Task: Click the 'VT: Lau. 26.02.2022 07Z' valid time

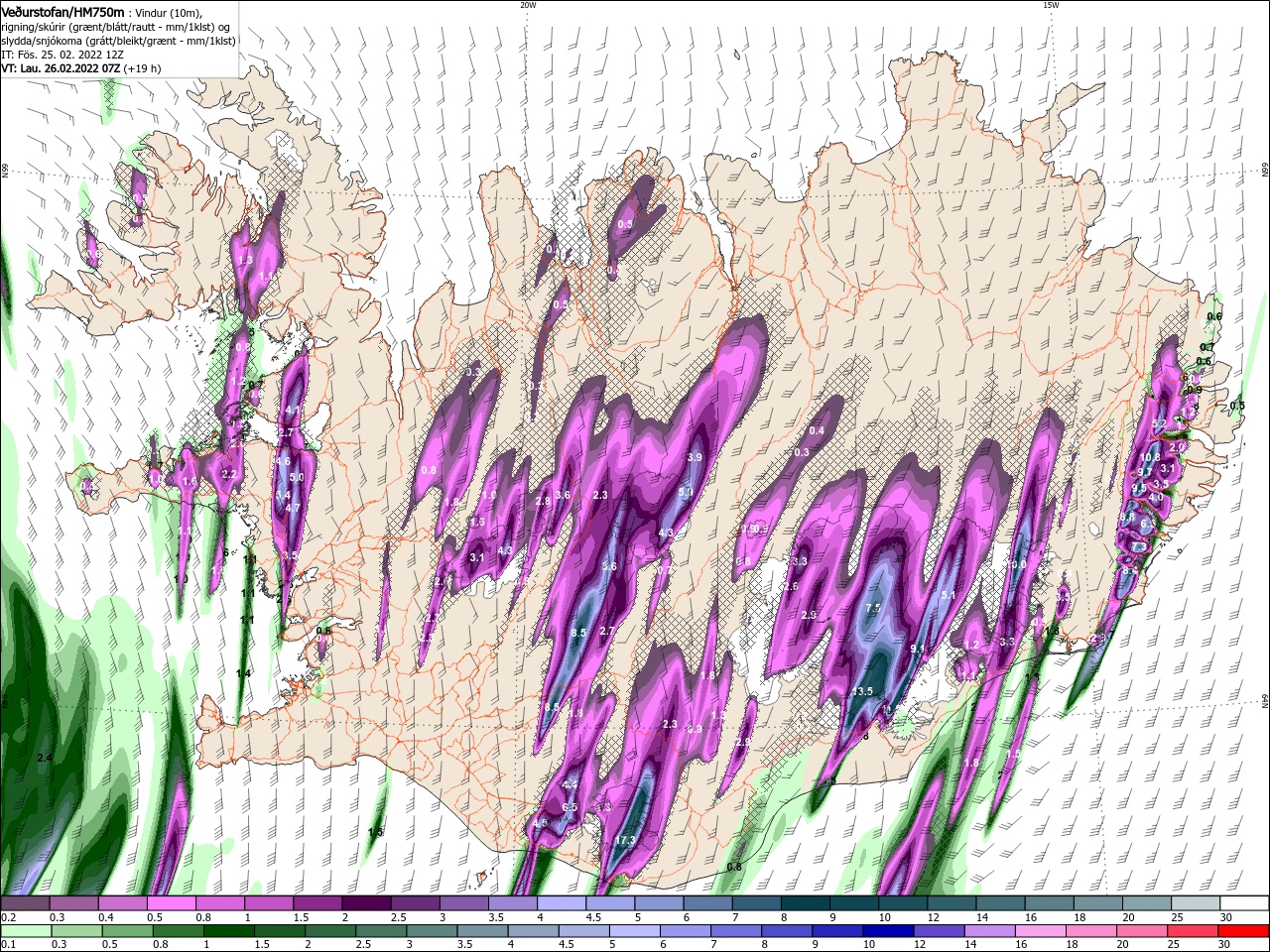Action: point(61,68)
